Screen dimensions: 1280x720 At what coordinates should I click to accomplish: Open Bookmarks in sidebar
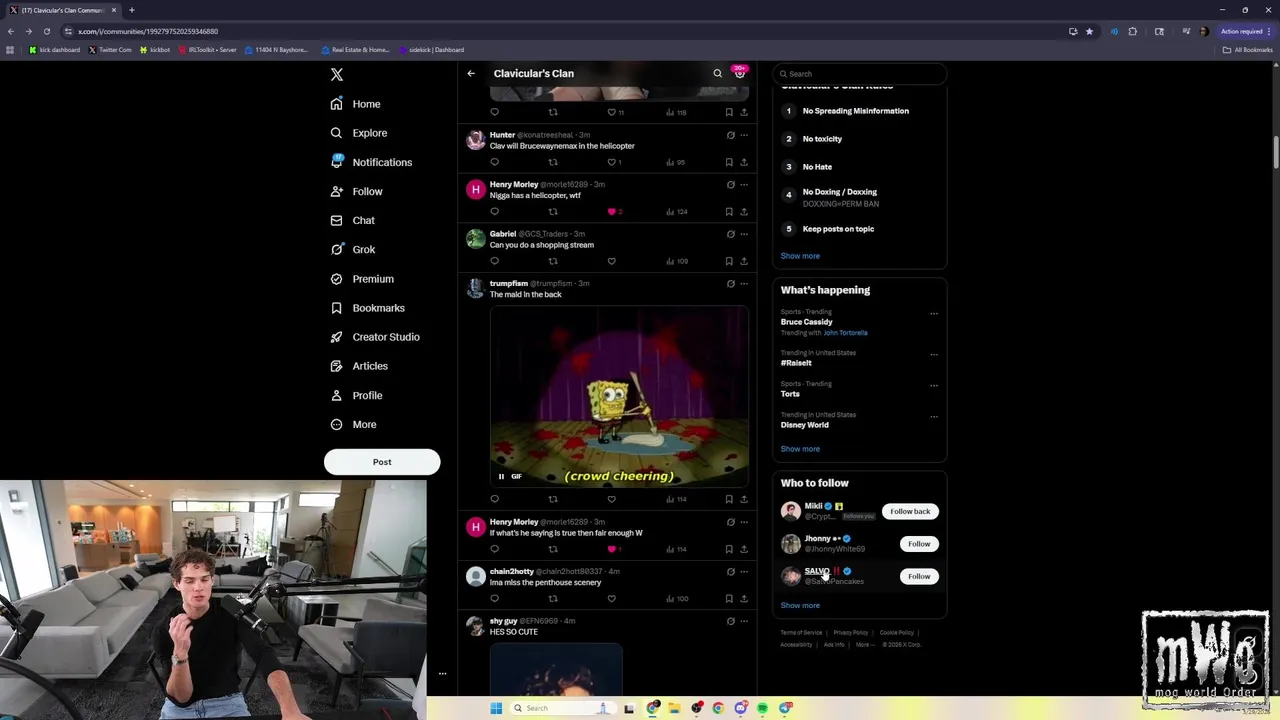click(x=367, y=308)
